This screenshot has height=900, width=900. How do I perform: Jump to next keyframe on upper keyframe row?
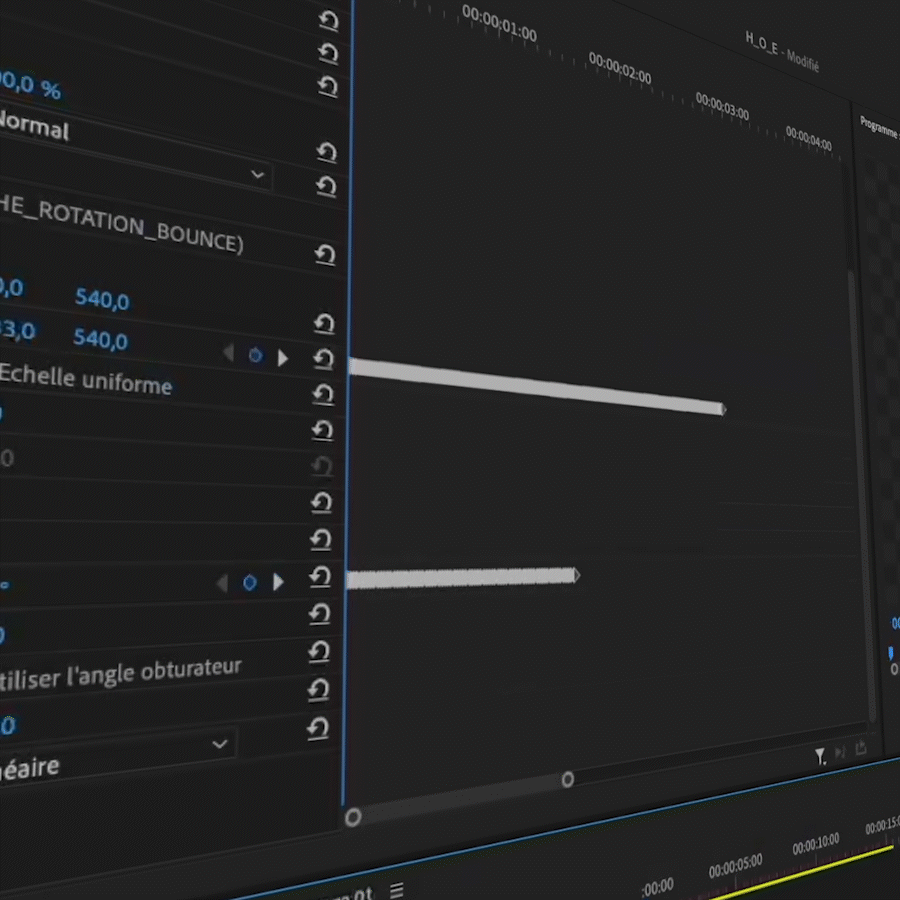tap(283, 357)
